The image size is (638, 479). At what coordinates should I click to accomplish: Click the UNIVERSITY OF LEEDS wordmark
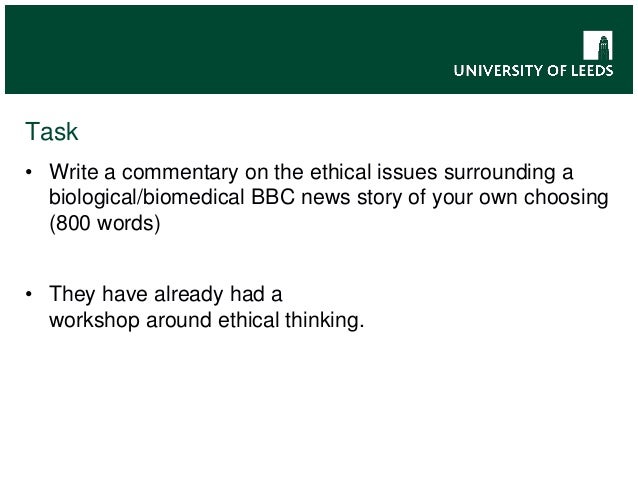533,71
